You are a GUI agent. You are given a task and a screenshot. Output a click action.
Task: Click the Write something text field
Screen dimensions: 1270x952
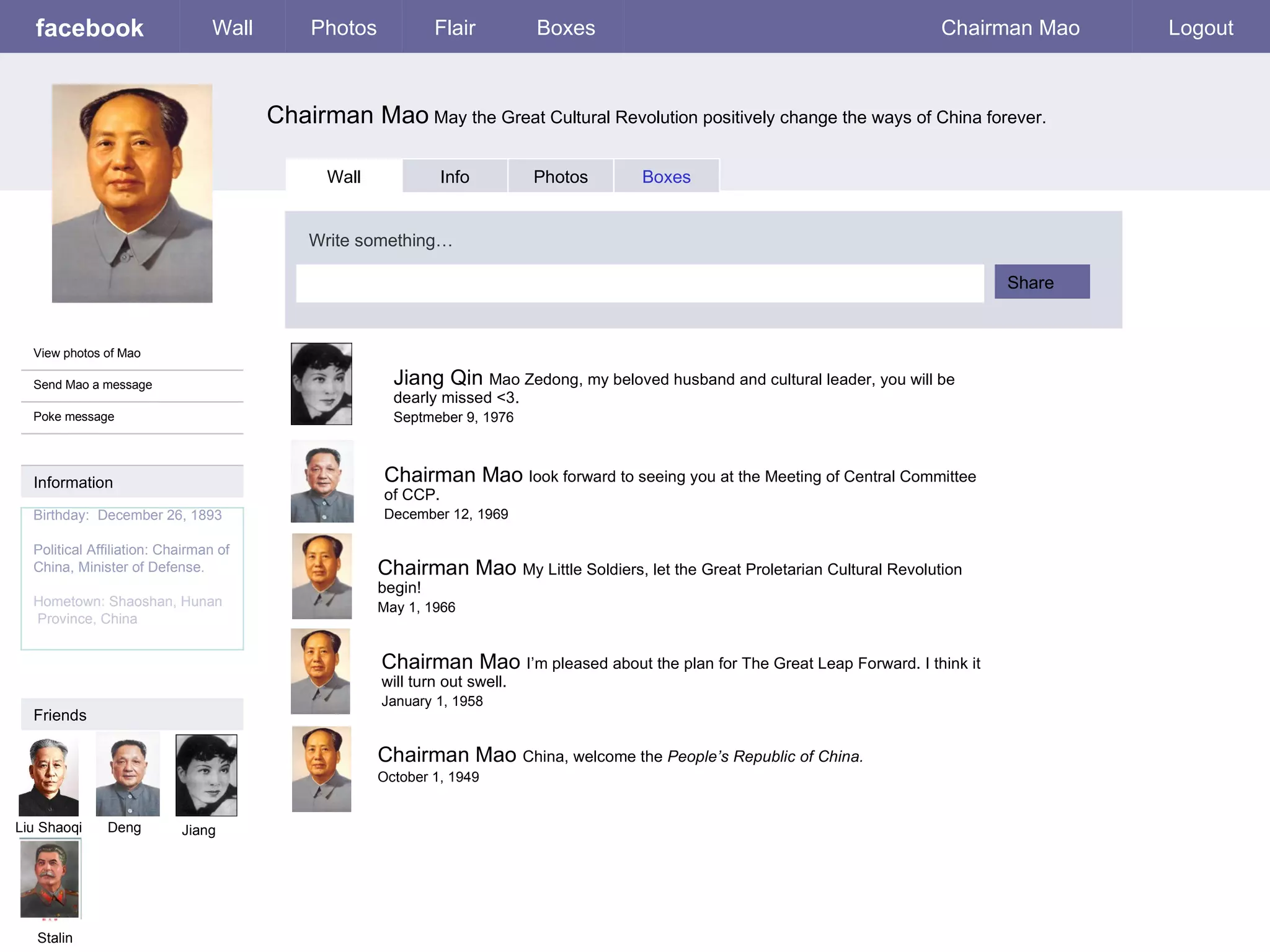point(639,284)
